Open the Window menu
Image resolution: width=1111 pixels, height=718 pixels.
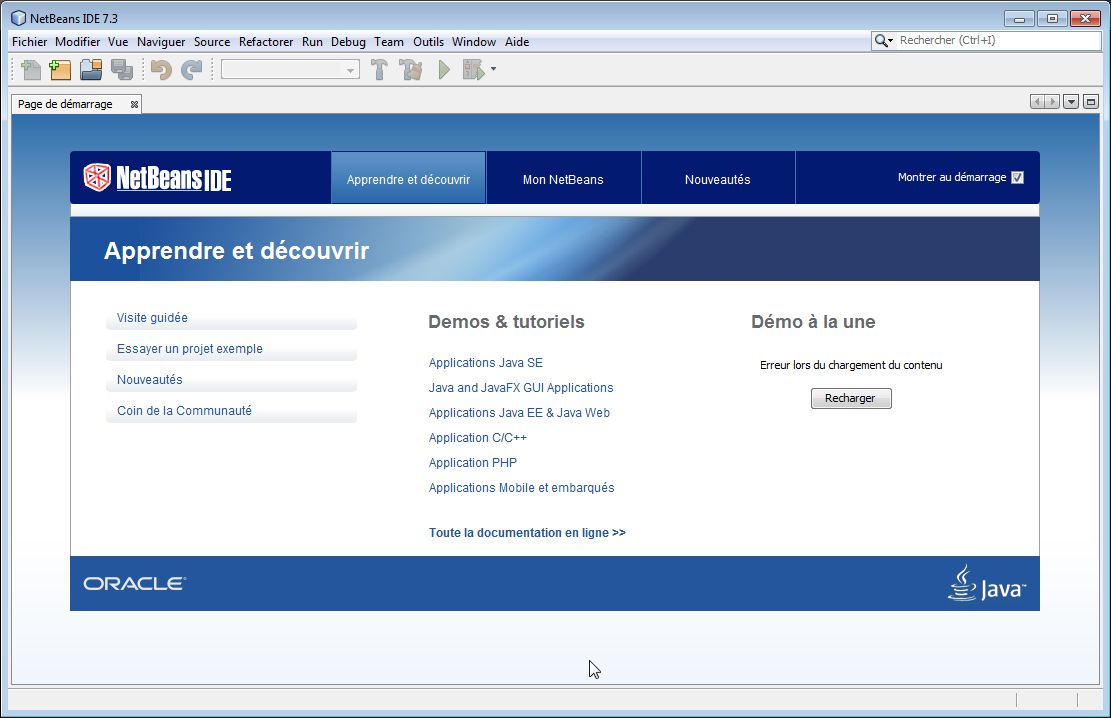pyautogui.click(x=473, y=42)
